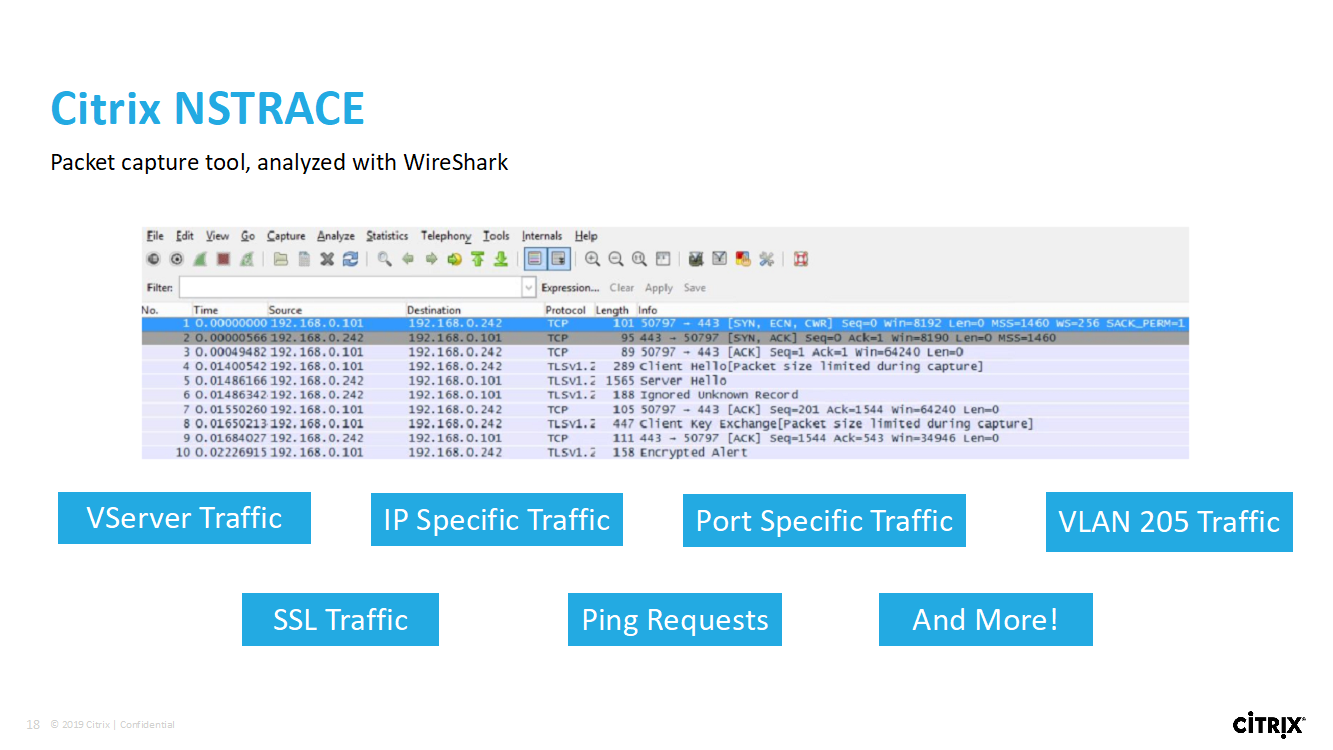1333x750 pixels.
Task: Select packet 3, the Seq=1 Ack=1 ACK
Action: point(665,352)
